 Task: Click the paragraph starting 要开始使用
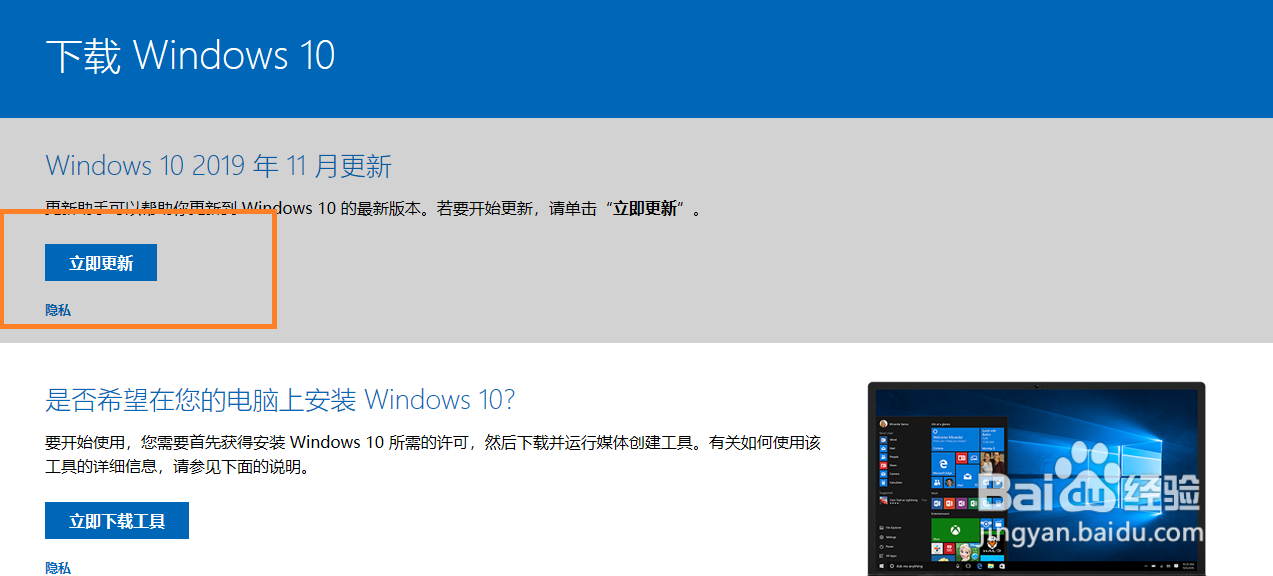coord(433,454)
